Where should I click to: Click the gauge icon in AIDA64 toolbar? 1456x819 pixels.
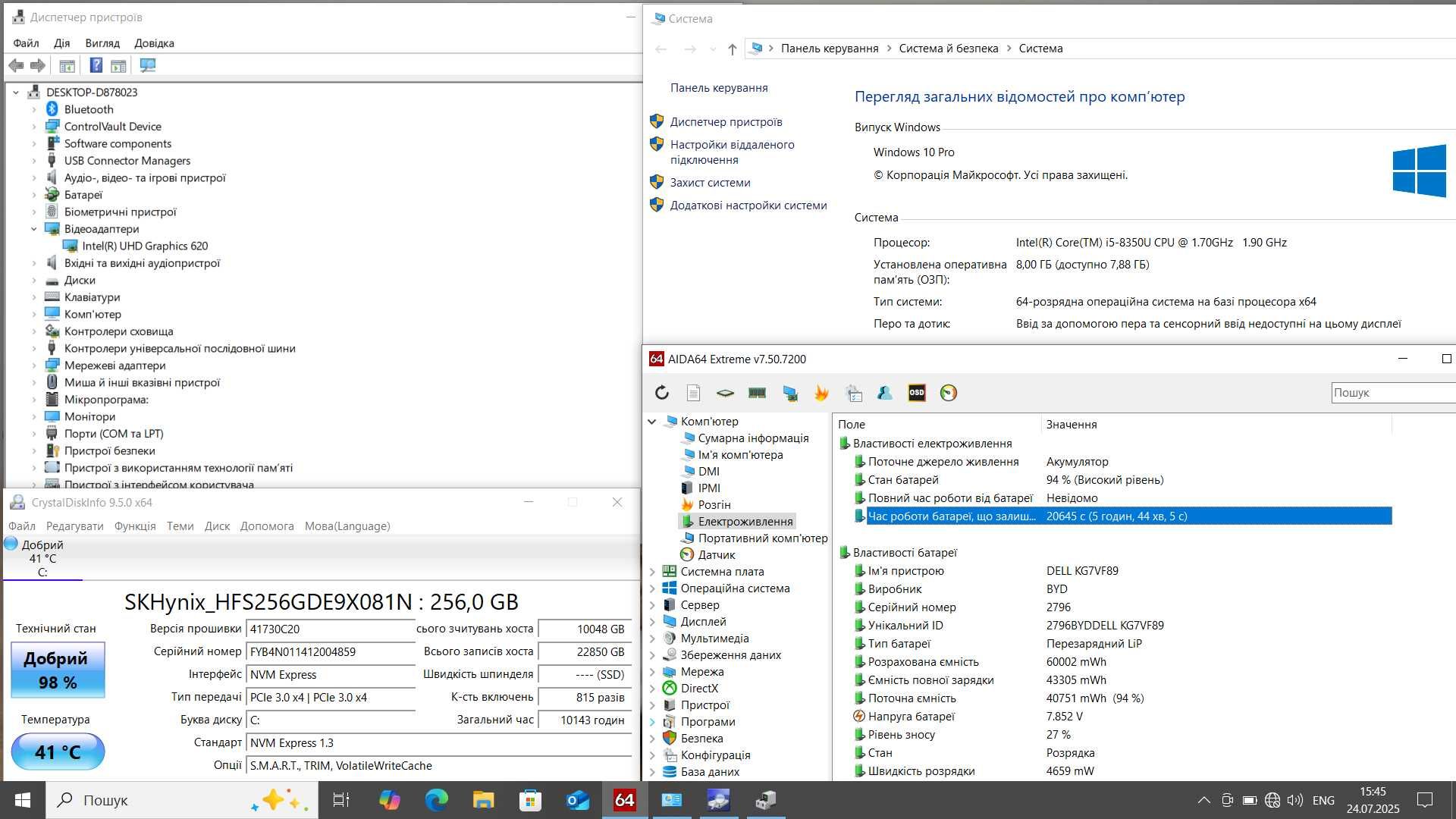[x=949, y=393]
